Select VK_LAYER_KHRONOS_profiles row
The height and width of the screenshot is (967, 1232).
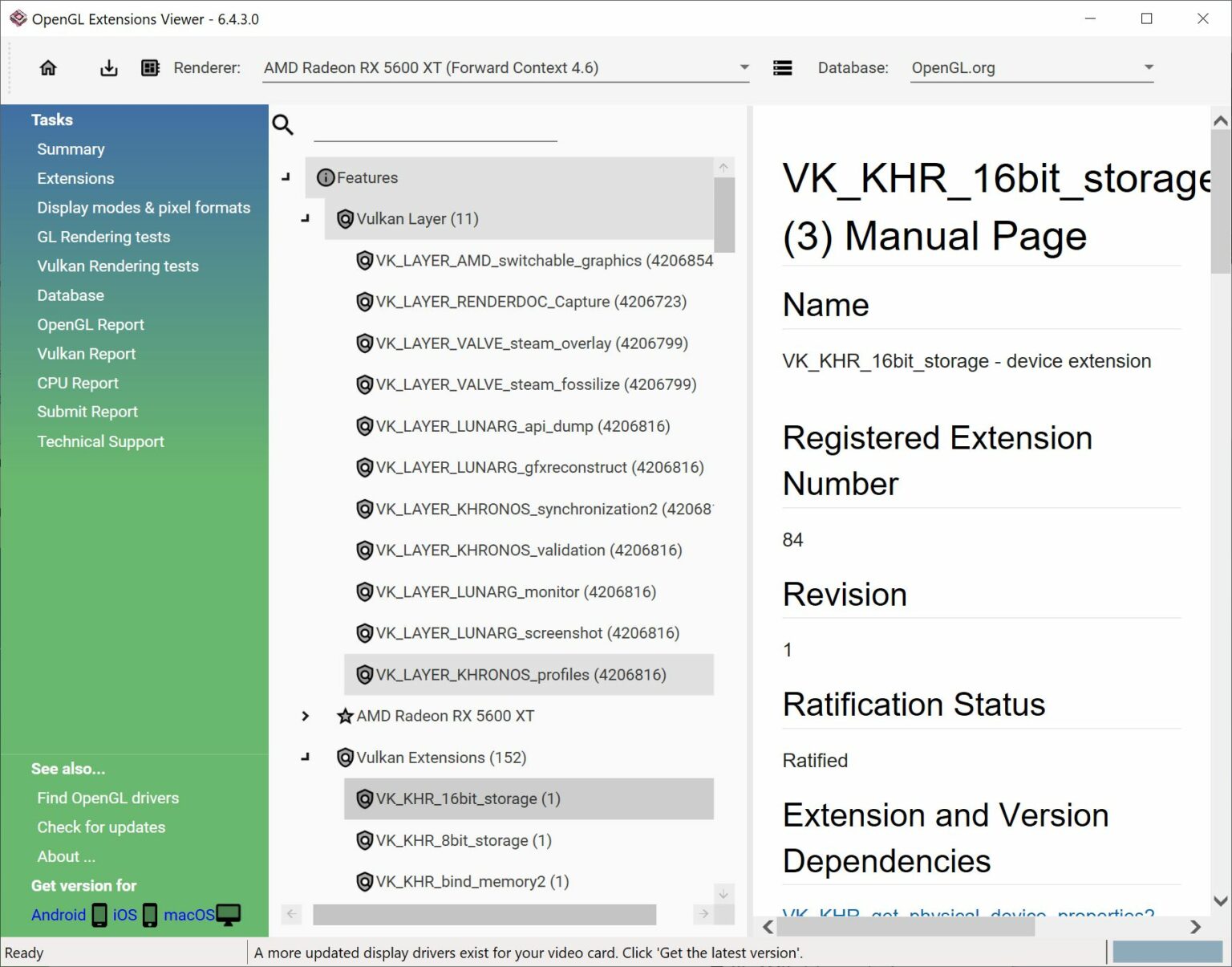[529, 675]
